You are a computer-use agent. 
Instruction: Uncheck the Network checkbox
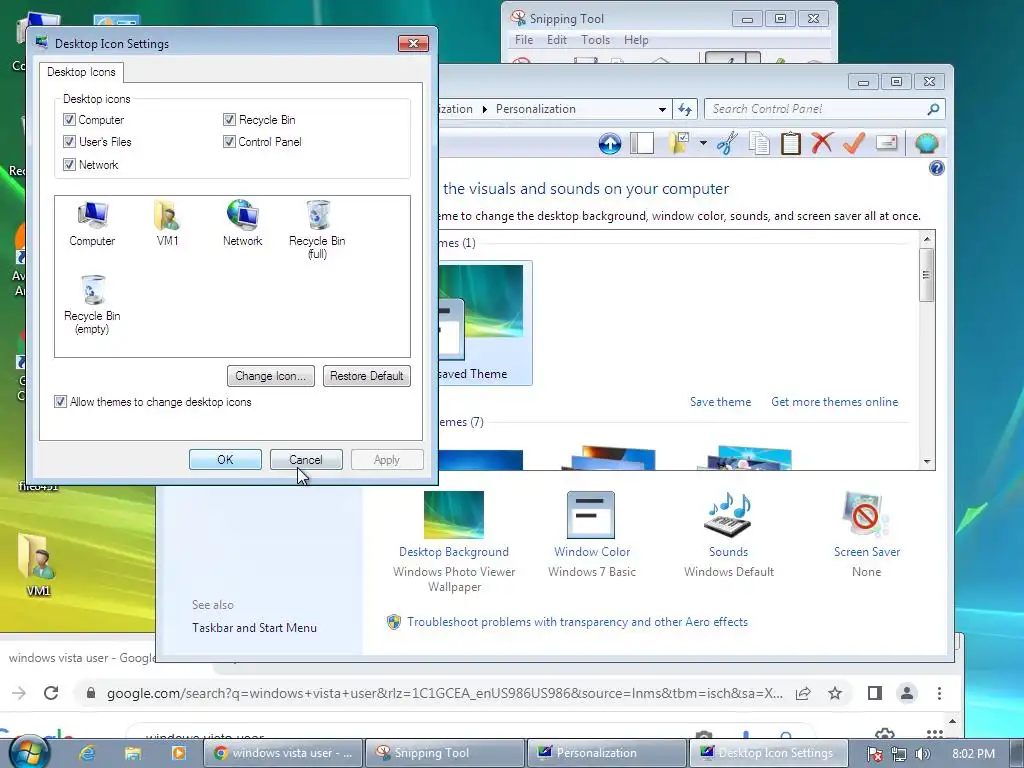(69, 165)
